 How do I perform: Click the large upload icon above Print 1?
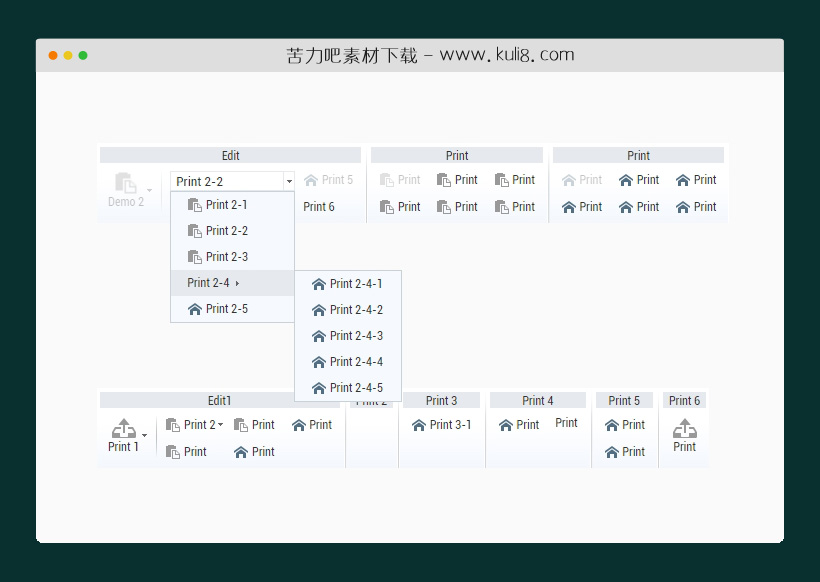click(123, 429)
